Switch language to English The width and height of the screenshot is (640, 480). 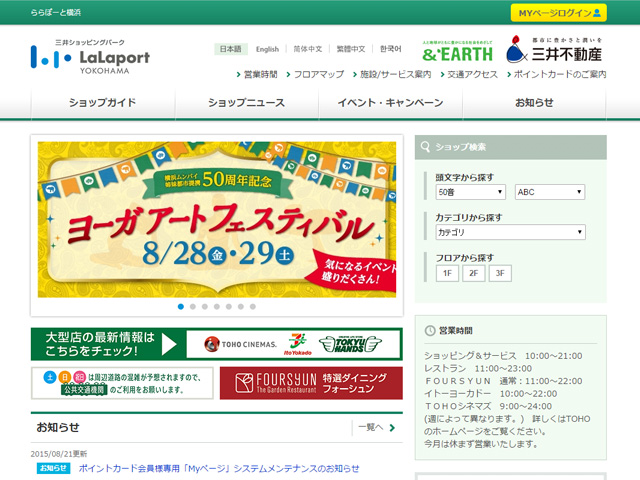(x=267, y=49)
